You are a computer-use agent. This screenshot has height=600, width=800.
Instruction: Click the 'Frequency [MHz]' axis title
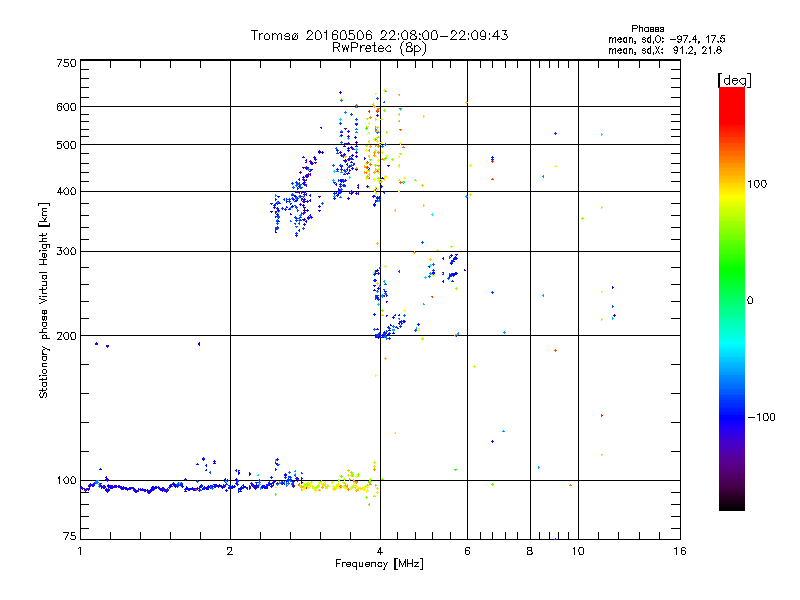click(379, 564)
